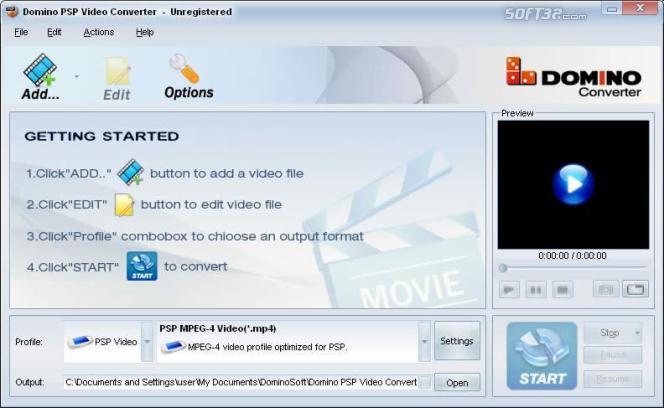Image resolution: width=664 pixels, height=408 pixels.
Task: Open the Edit menu
Action: point(54,32)
